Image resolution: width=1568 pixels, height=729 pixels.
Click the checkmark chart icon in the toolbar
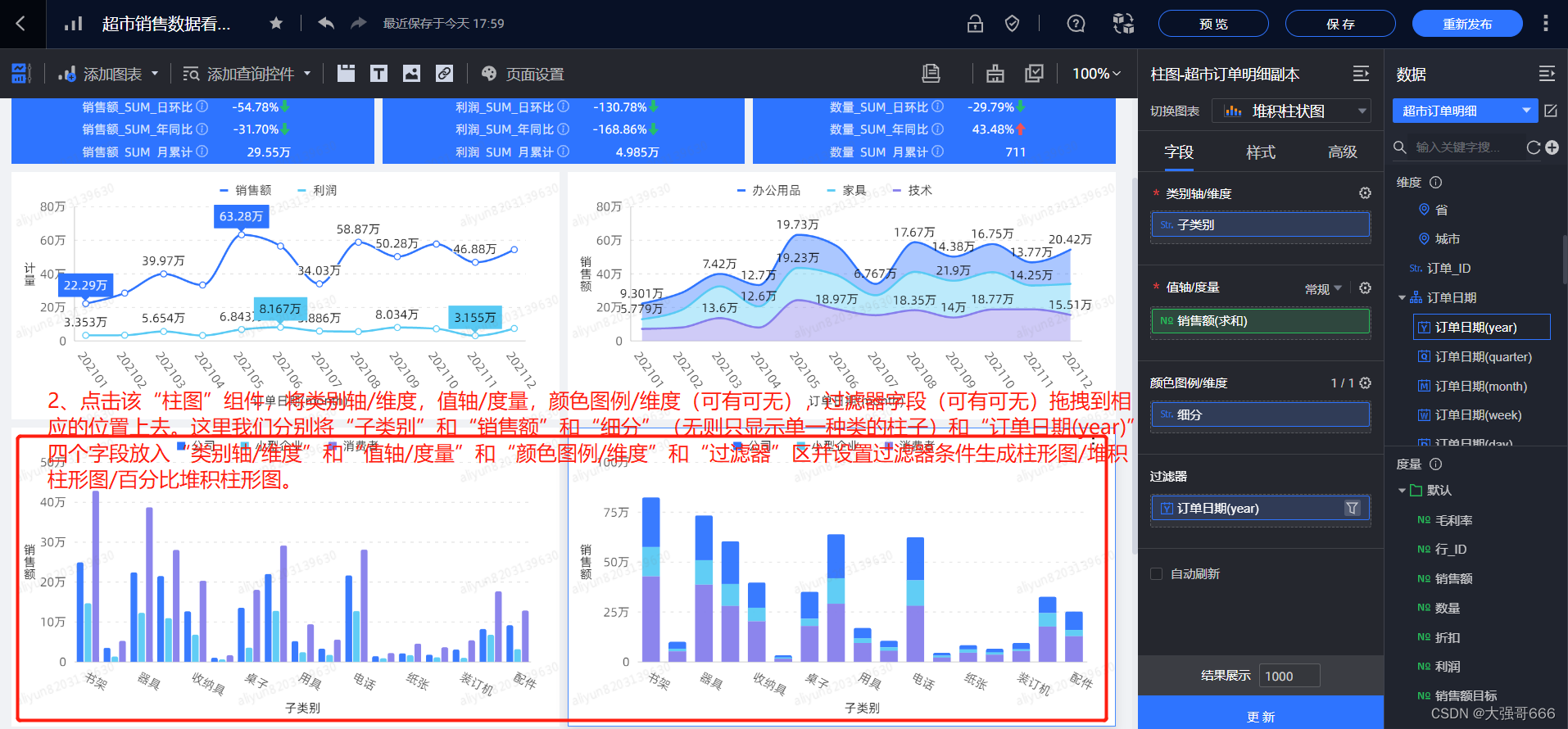coord(1034,74)
